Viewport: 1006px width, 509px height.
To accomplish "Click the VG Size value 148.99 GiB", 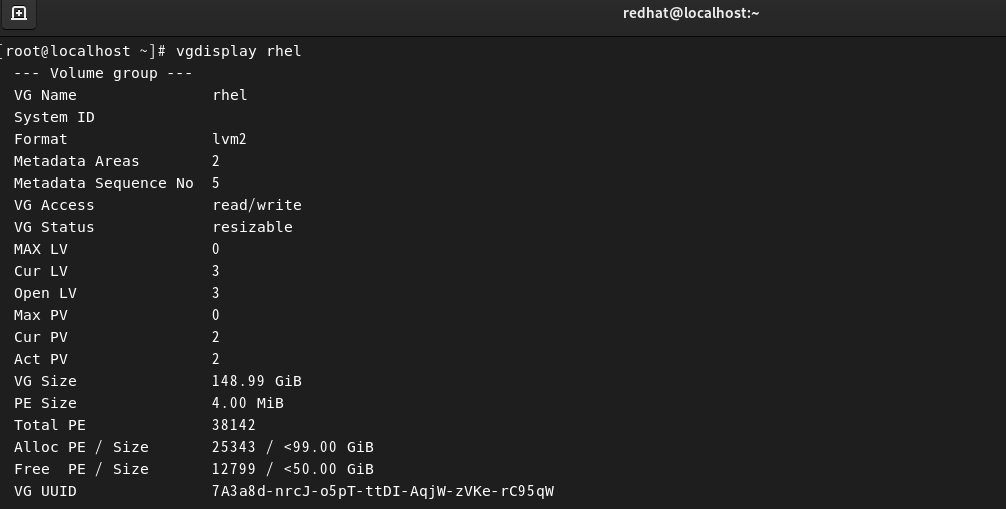I will [x=256, y=381].
